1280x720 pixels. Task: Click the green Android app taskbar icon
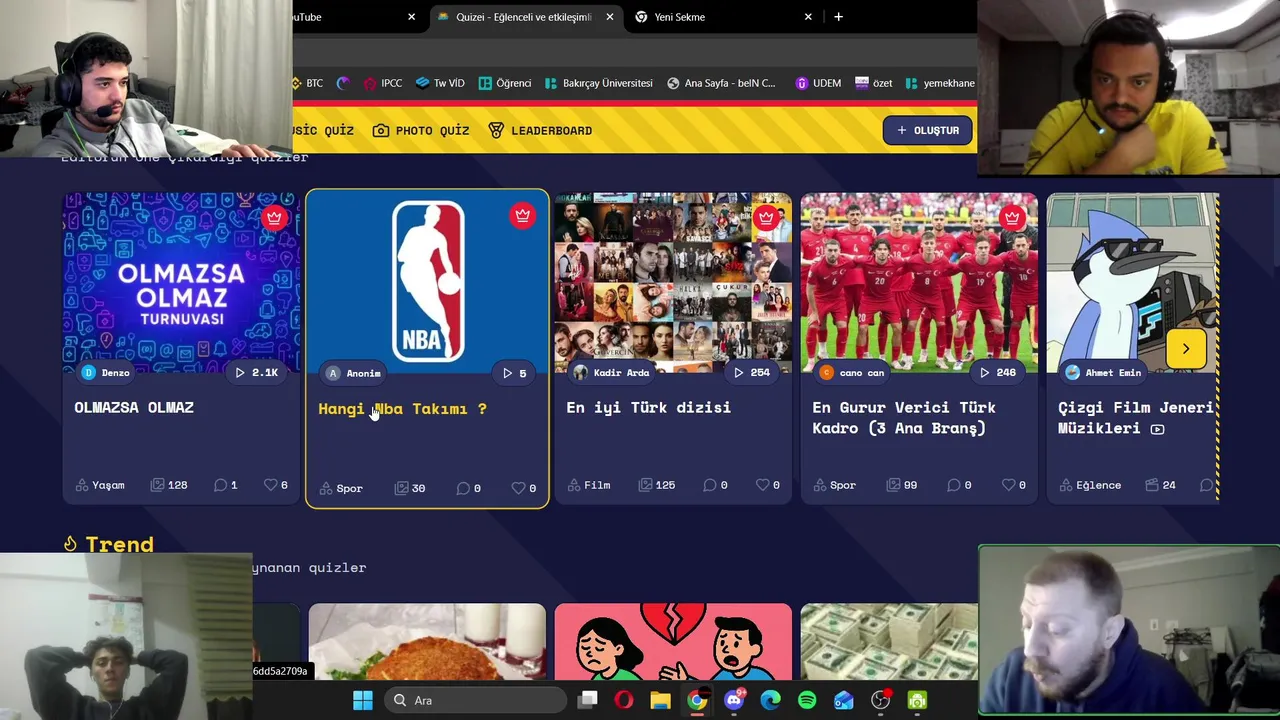pyautogui.click(x=917, y=700)
